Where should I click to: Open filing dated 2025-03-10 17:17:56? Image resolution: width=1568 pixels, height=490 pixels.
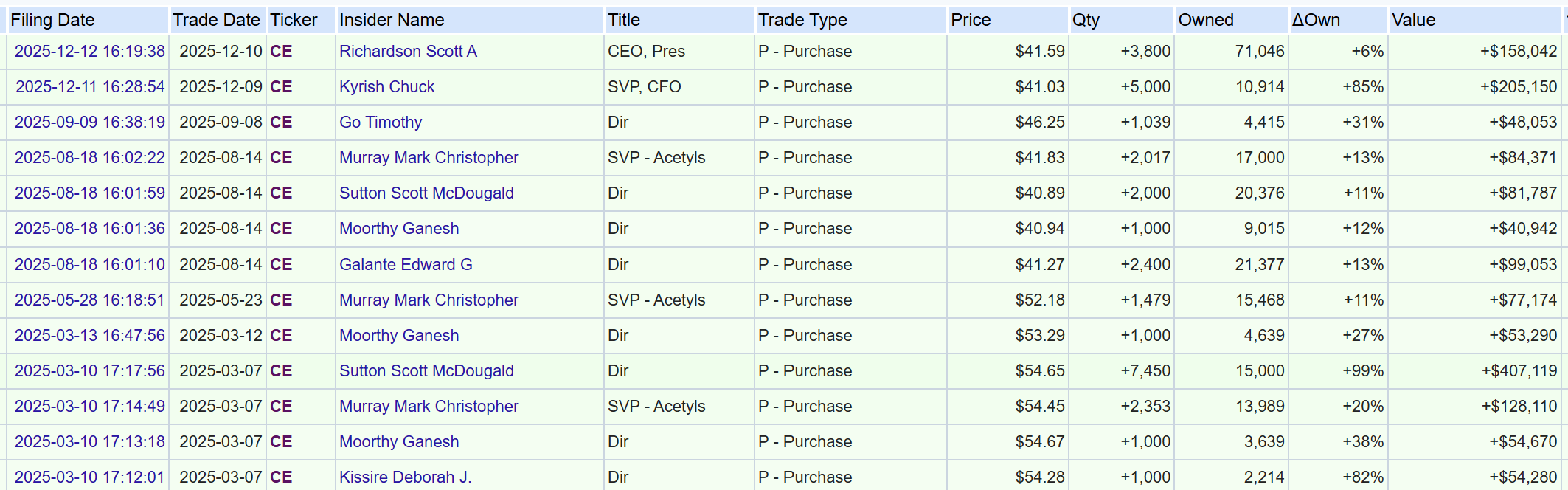click(90, 371)
